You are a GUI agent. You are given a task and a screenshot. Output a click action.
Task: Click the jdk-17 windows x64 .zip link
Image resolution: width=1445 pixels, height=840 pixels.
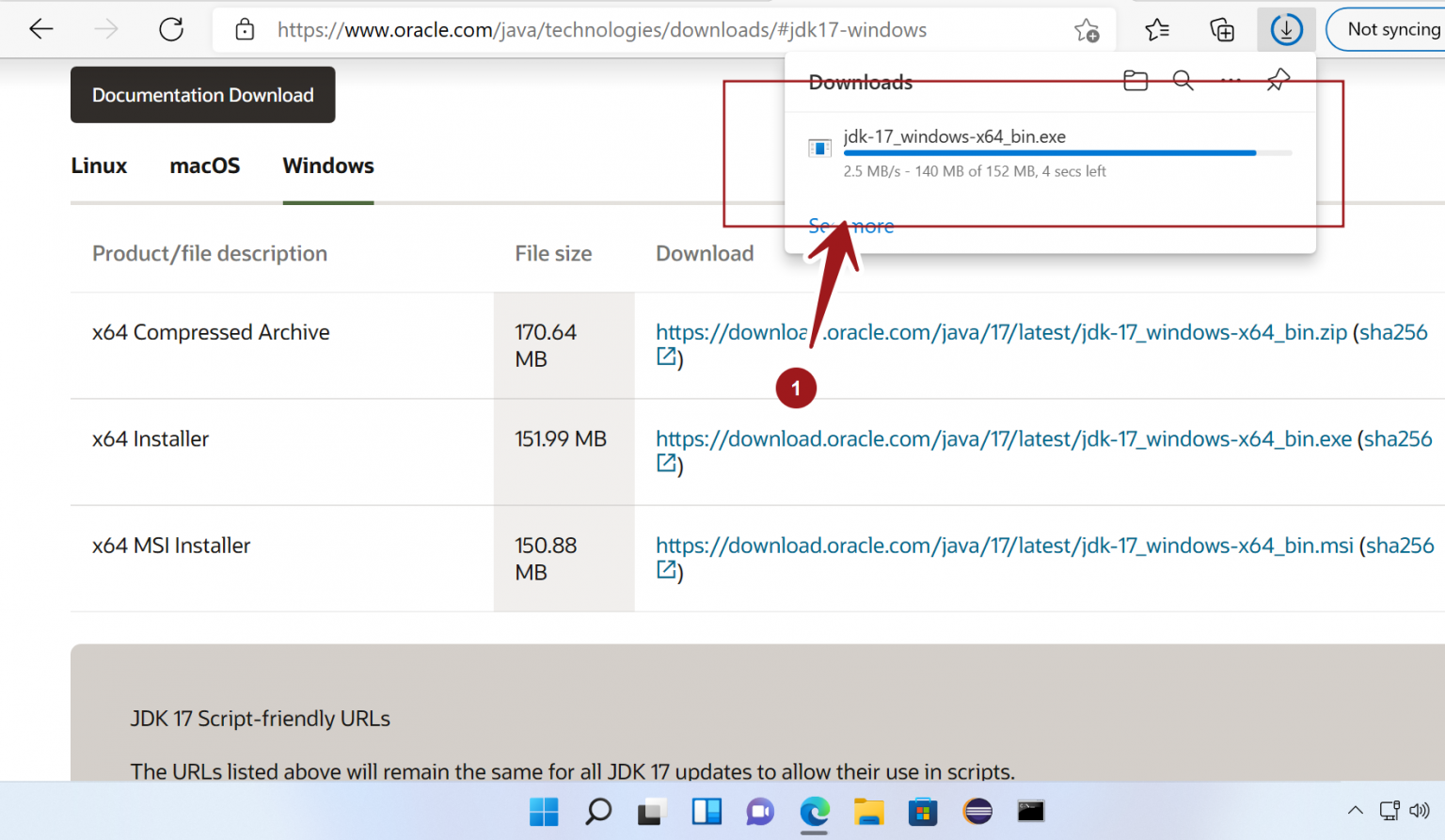[1082, 332]
